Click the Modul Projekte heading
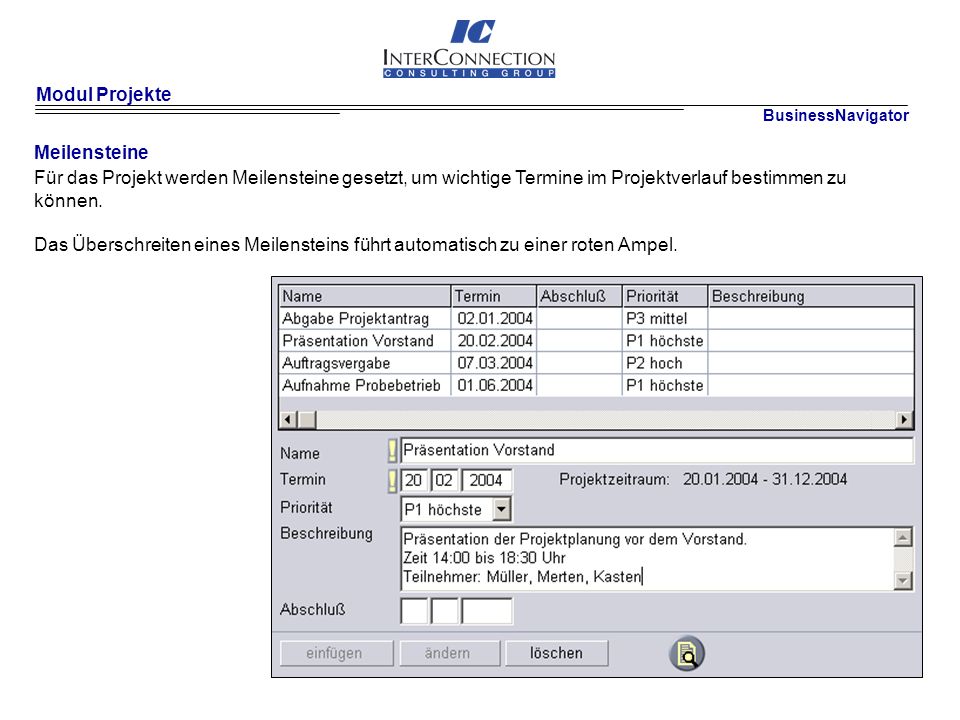This screenshot has height=720, width=960. 103,94
